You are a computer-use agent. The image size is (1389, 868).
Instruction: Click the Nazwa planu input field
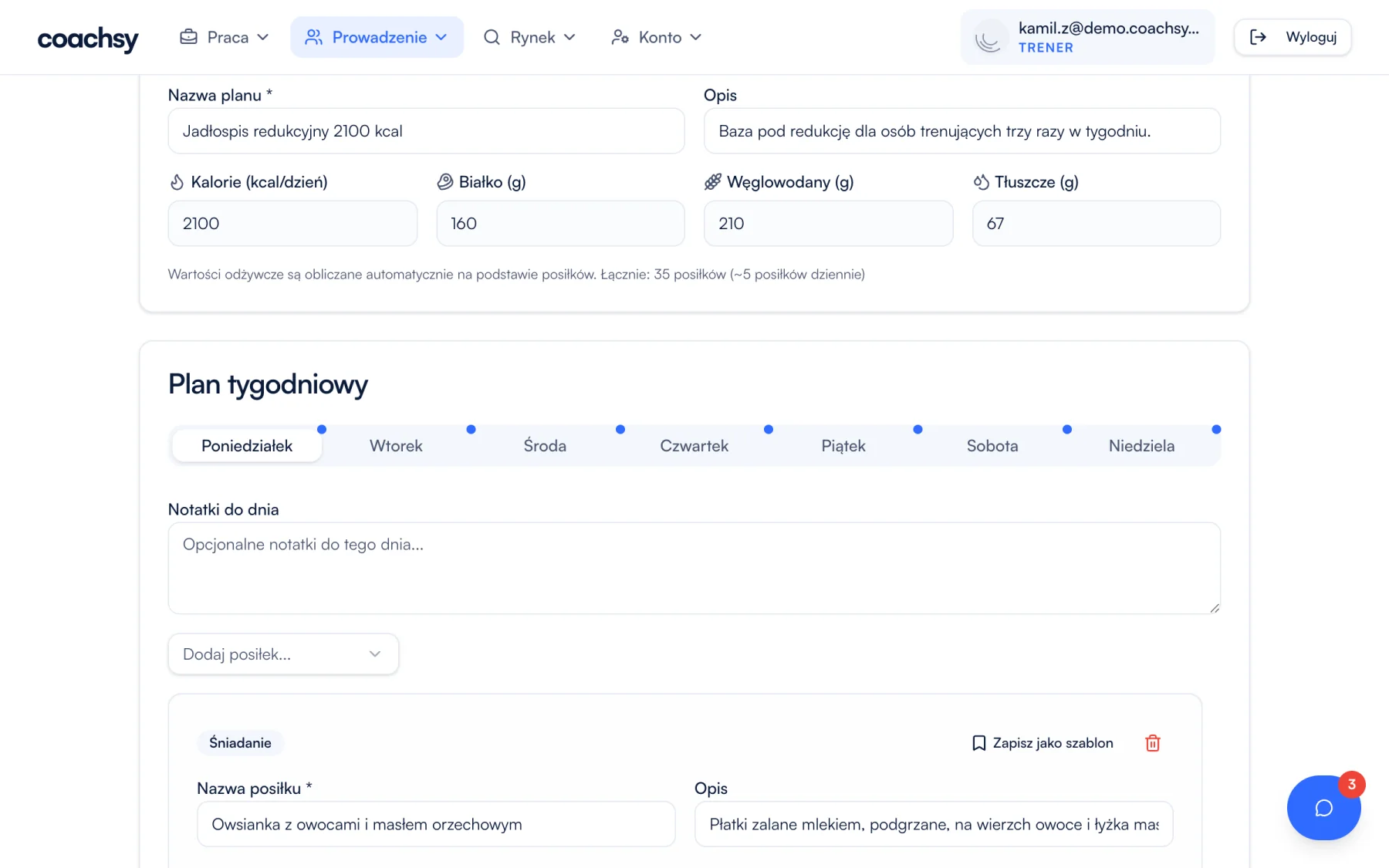(426, 131)
